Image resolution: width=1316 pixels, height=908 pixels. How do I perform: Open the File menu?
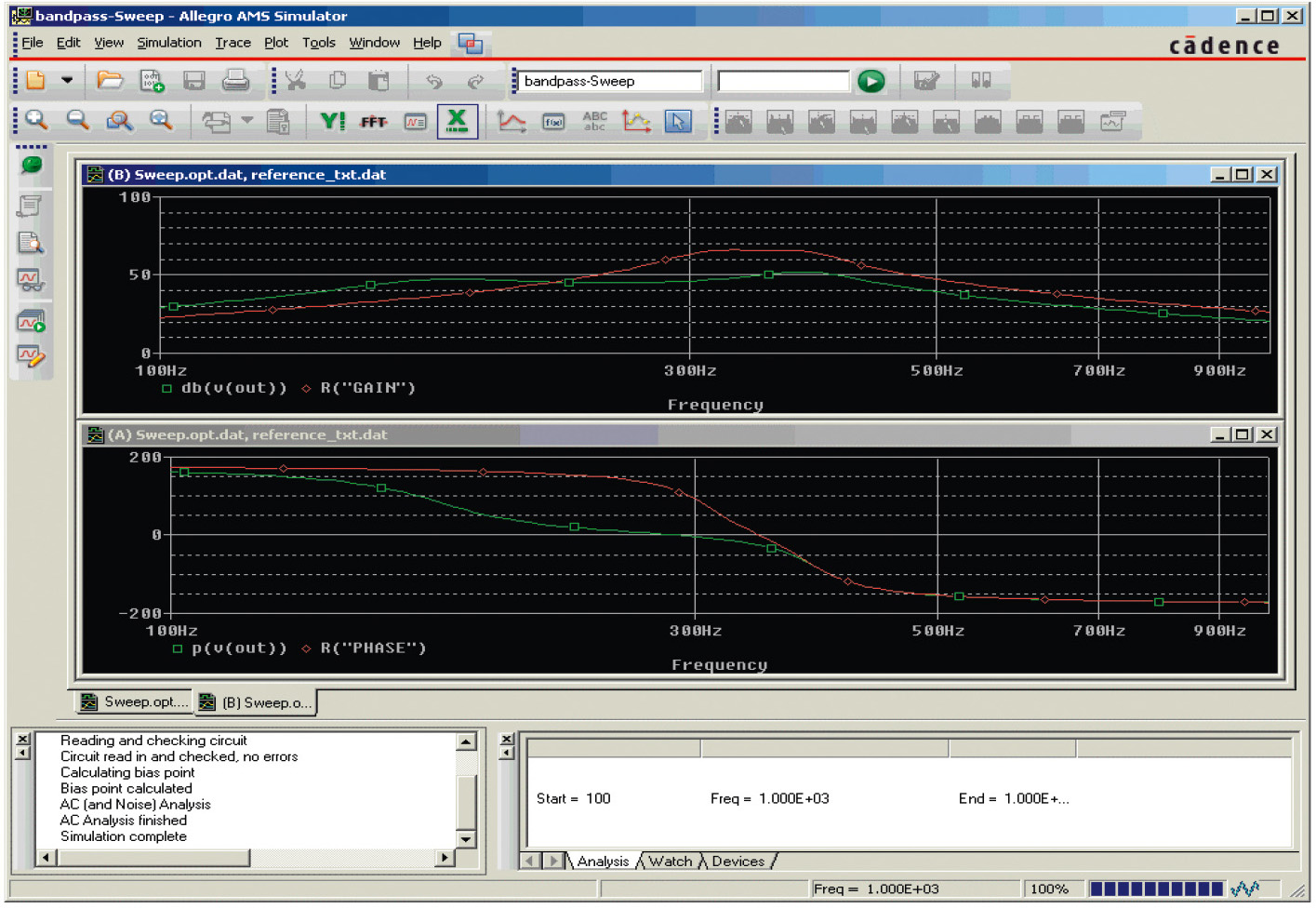point(33,43)
